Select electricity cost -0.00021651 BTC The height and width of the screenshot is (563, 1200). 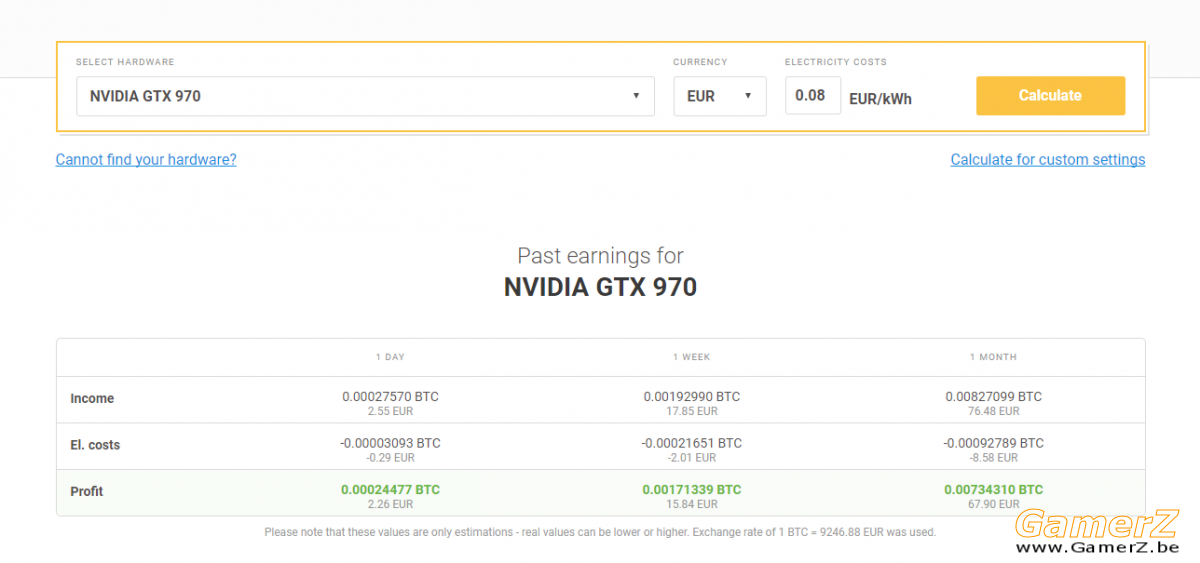click(692, 443)
